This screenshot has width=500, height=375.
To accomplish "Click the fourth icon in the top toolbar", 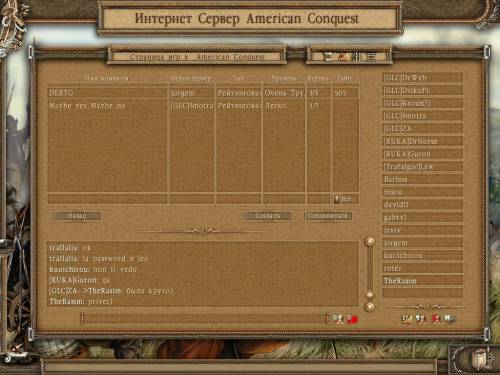I will click(371, 56).
